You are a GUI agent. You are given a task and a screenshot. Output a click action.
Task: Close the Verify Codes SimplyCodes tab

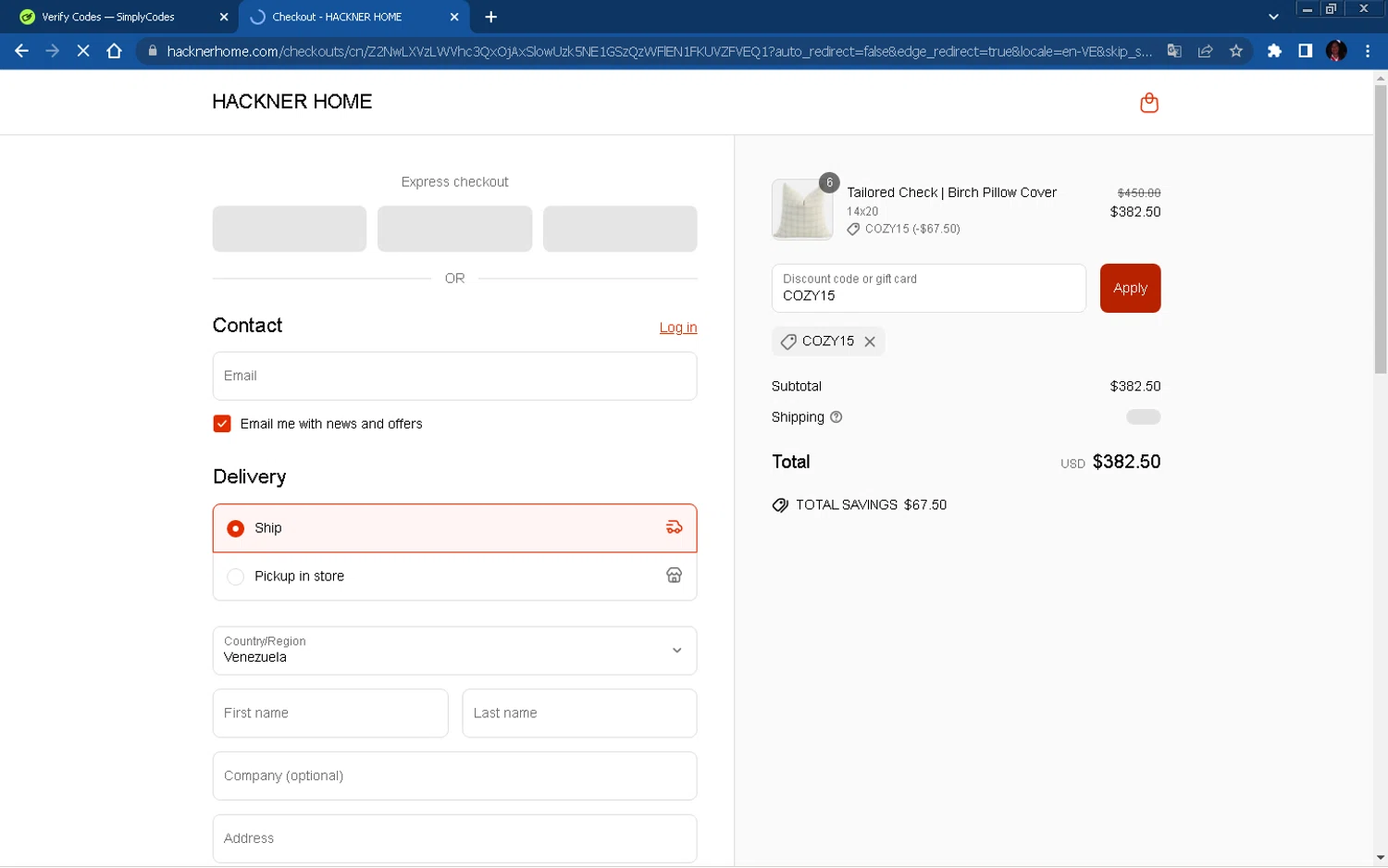click(x=224, y=17)
